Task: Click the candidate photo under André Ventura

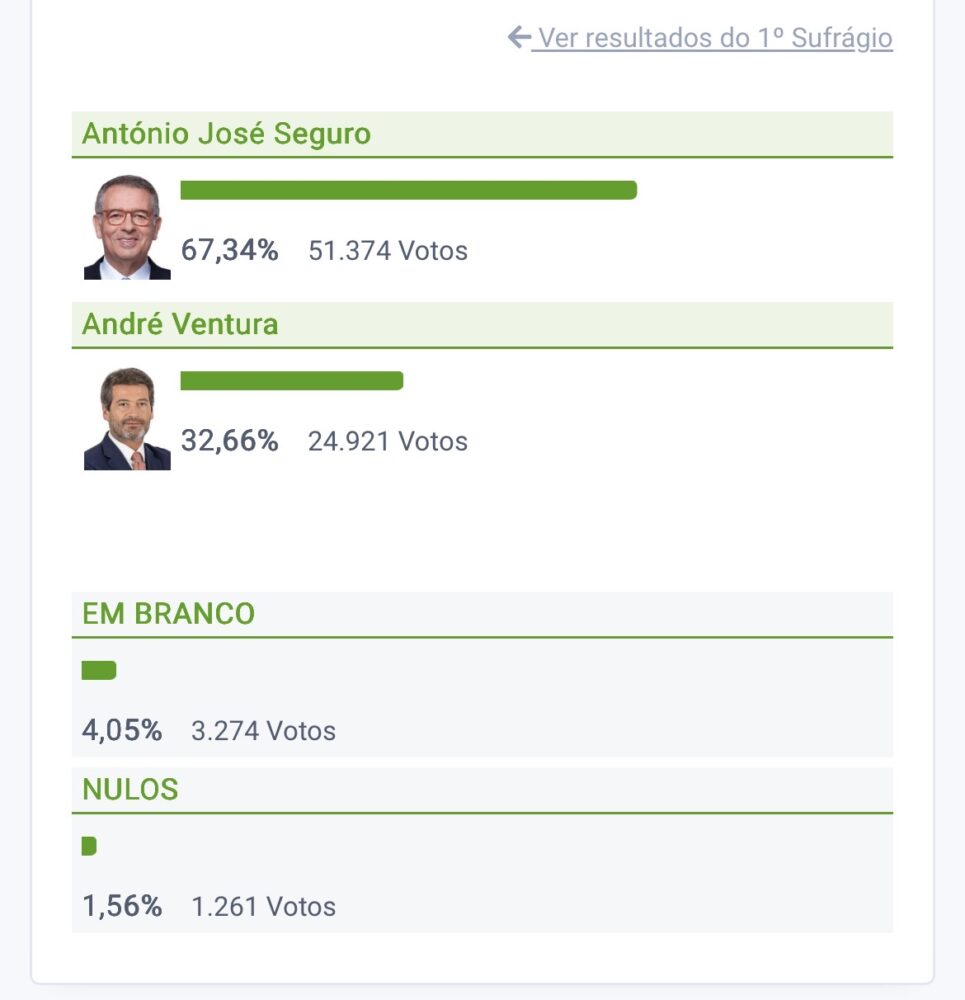Action: (x=127, y=419)
